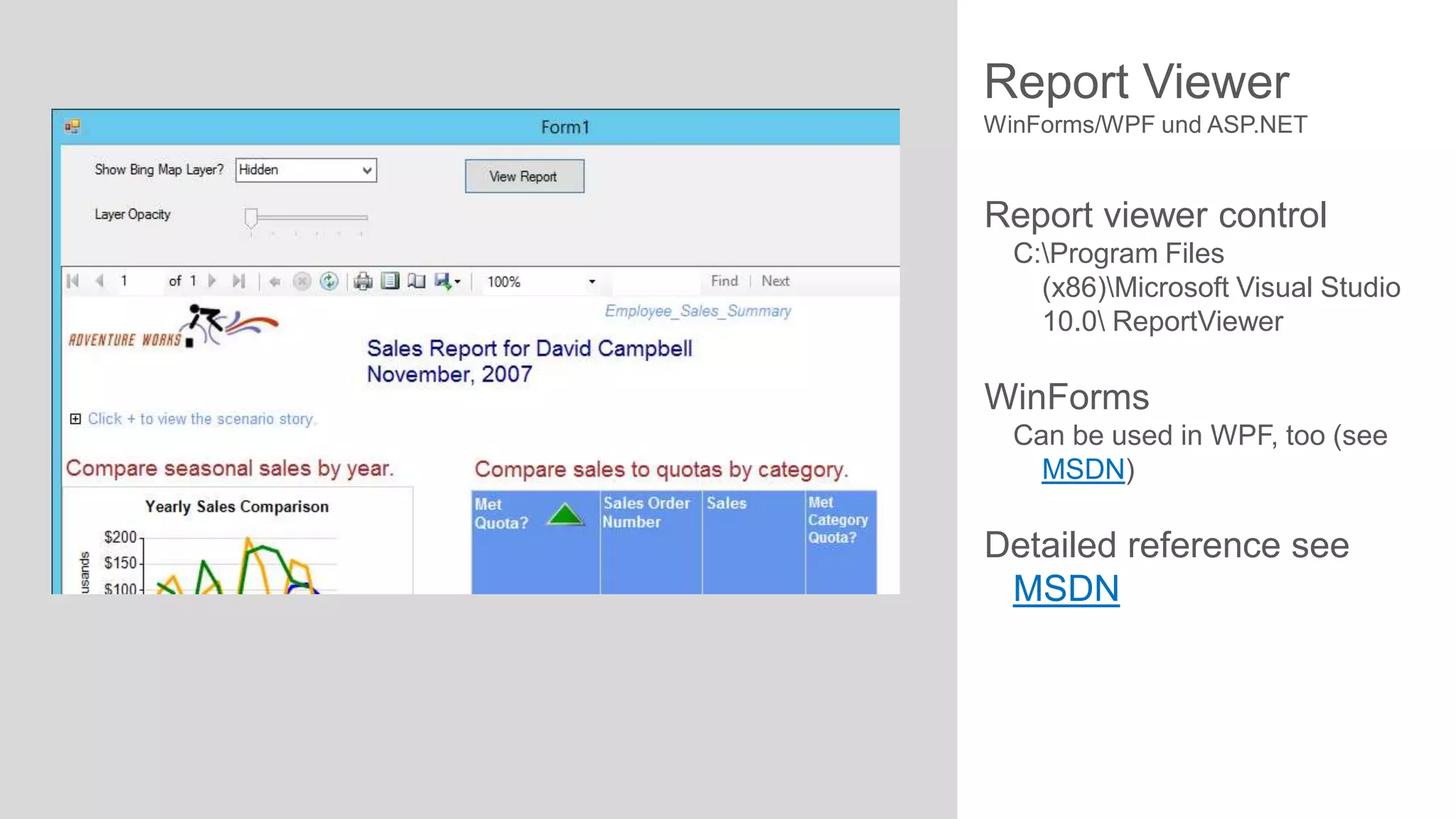This screenshot has width=1456, height=819.
Task: Stop report rendering
Action: coord(302,282)
